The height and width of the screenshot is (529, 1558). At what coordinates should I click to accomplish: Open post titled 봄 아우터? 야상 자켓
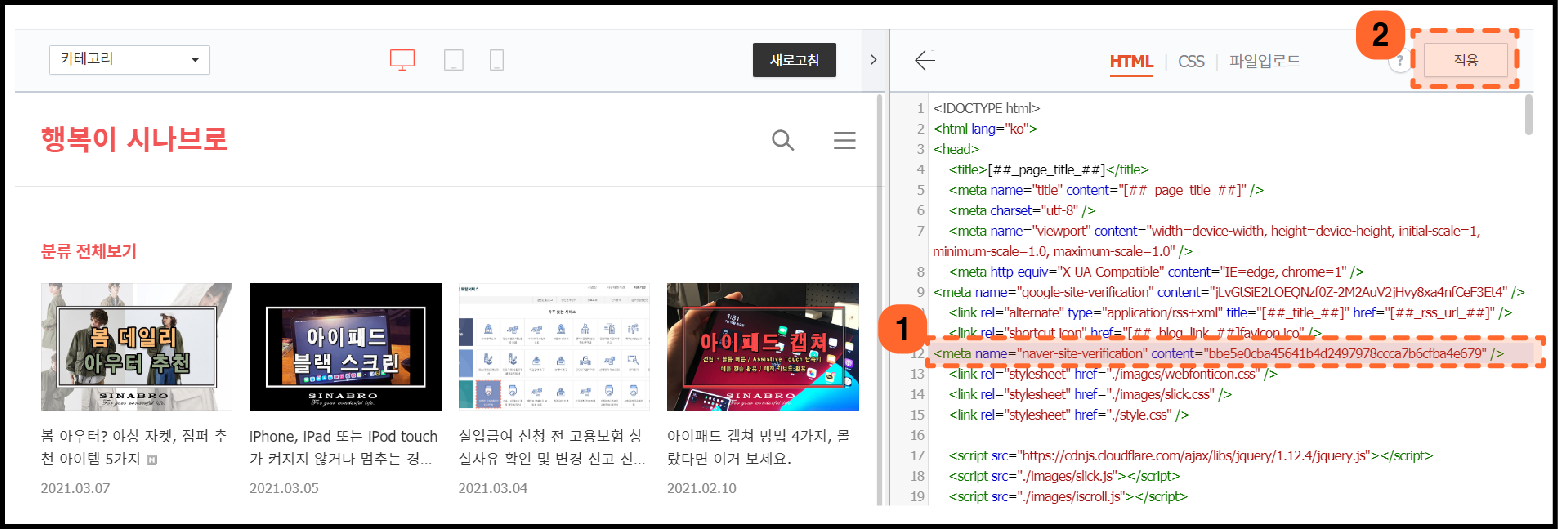[136, 447]
